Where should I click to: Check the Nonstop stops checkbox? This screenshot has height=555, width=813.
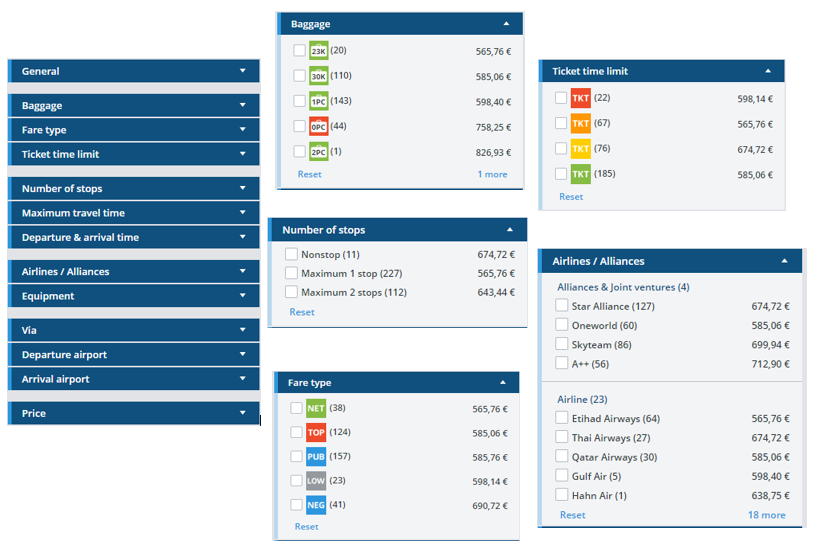click(x=291, y=255)
